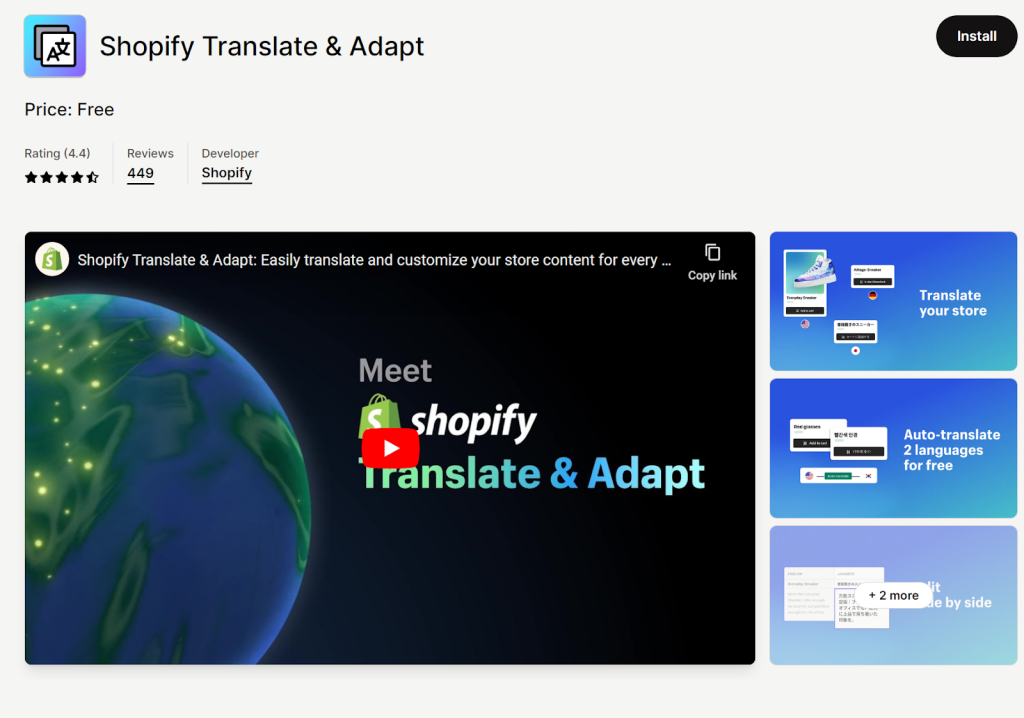This screenshot has width=1024, height=718.
Task: Open the "Translate your store" screenshot thumbnail
Action: tap(952, 302)
